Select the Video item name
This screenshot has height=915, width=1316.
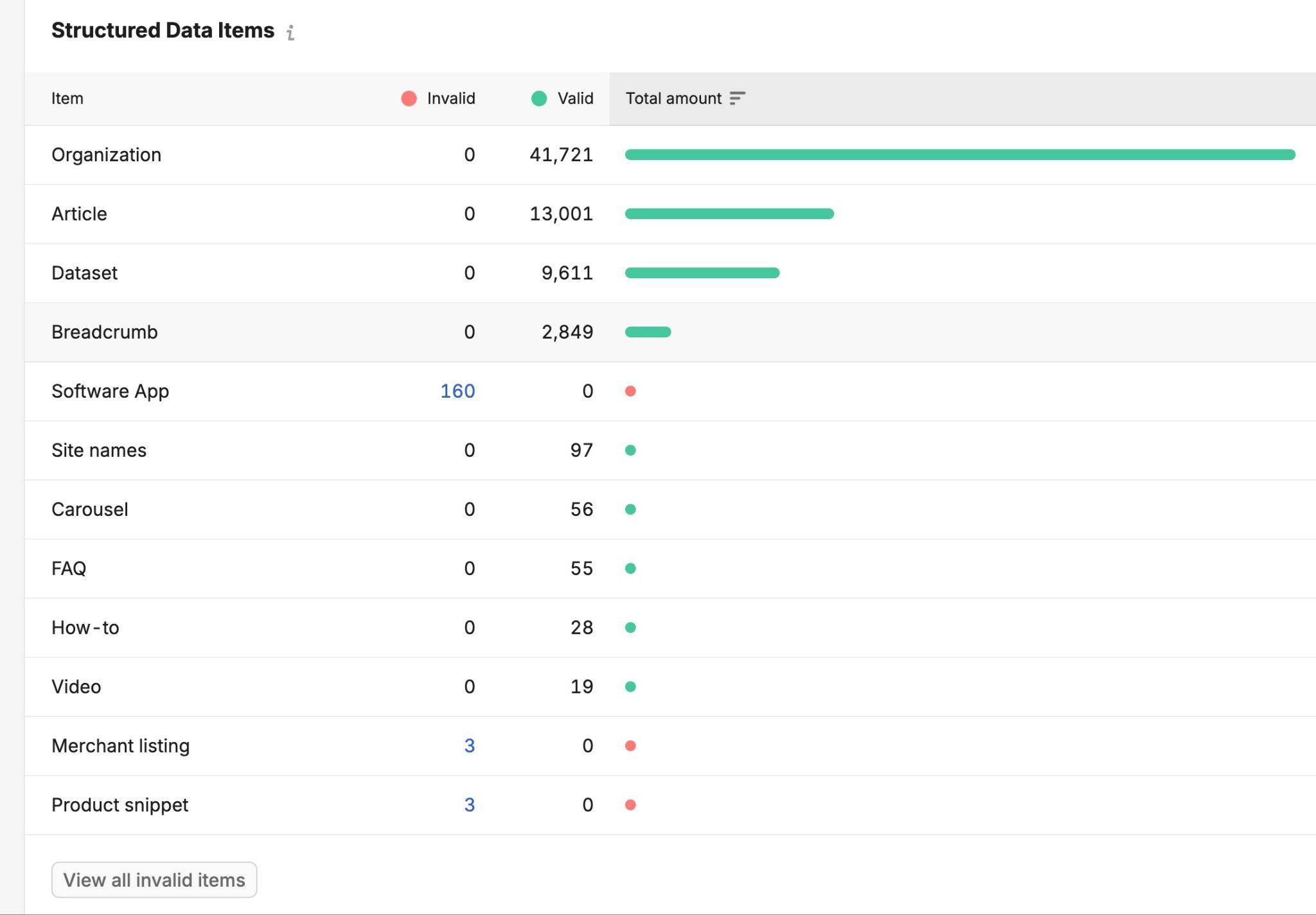pos(76,686)
